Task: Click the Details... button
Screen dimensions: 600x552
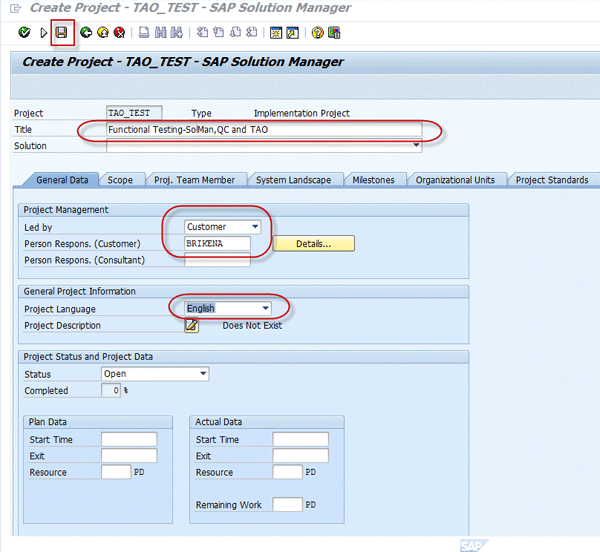Action: [x=314, y=244]
